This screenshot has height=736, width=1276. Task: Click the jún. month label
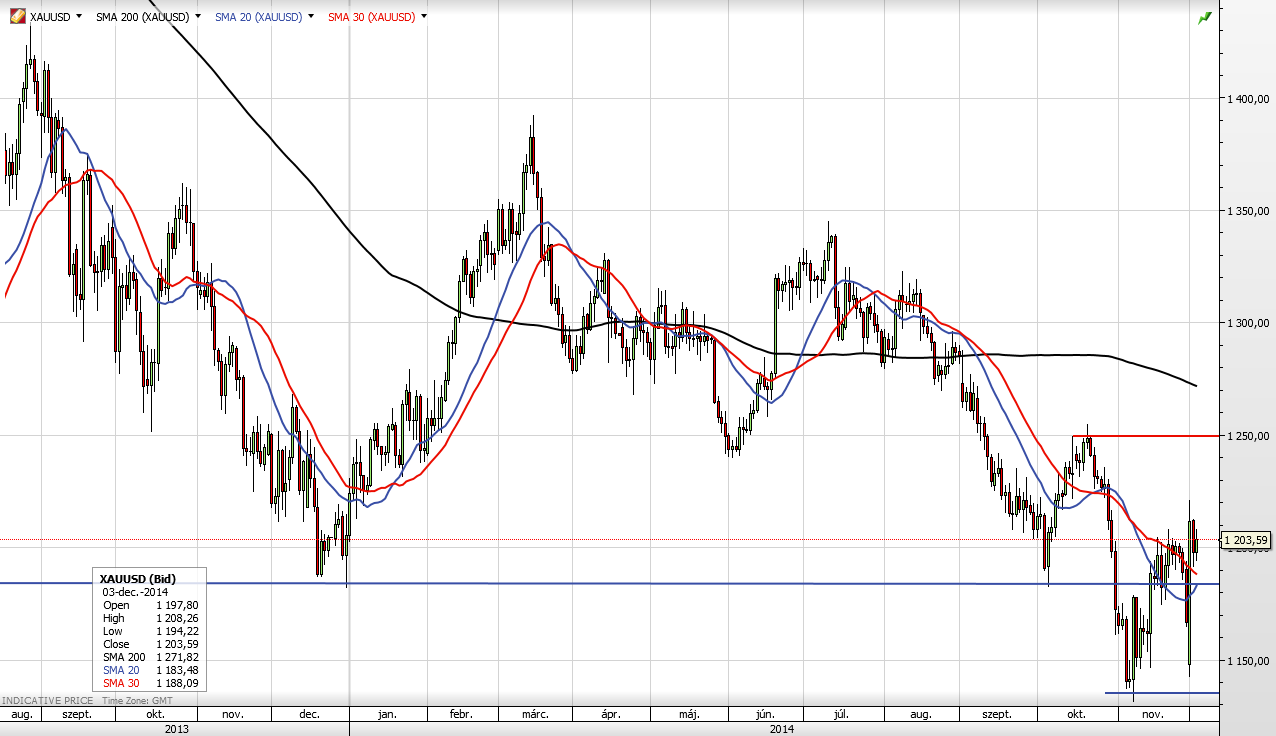766,715
